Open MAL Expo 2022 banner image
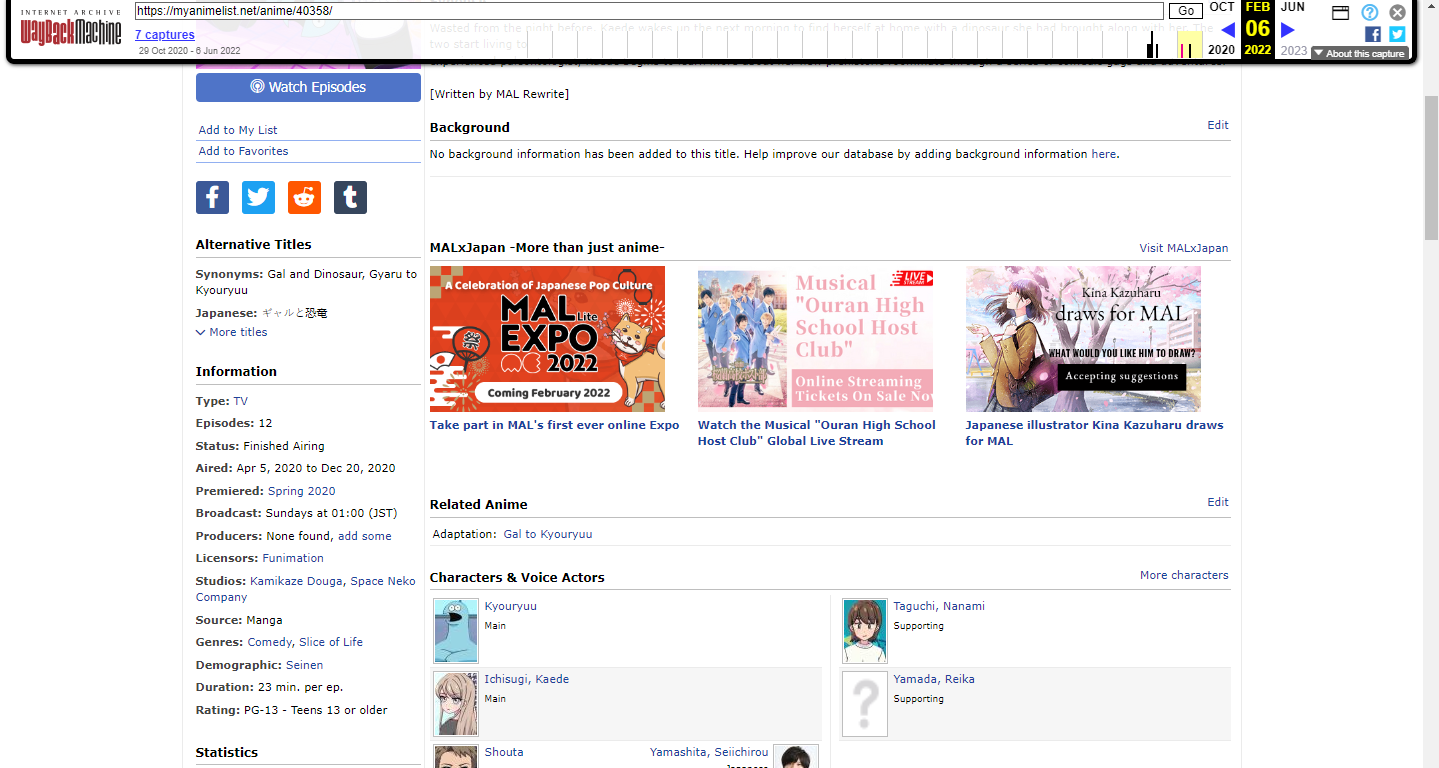This screenshot has width=1439, height=768. (547, 339)
